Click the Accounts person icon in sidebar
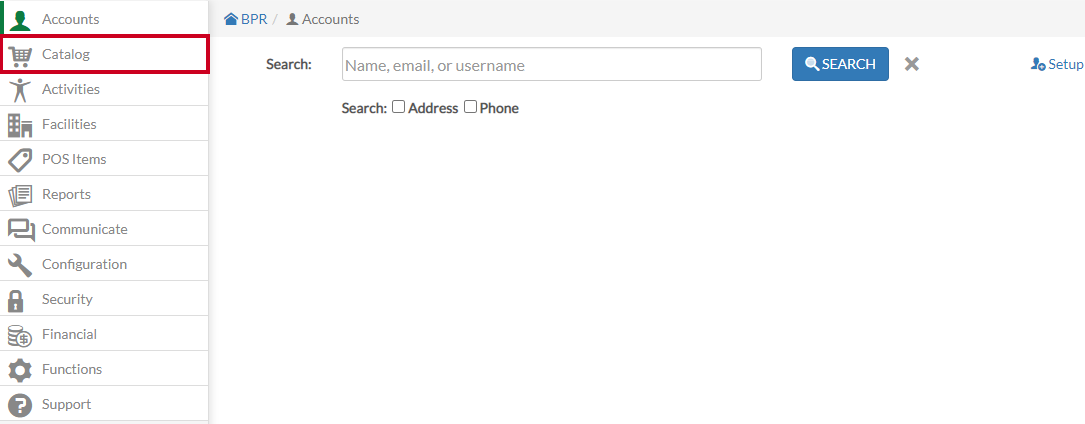1085x424 pixels. tap(21, 19)
